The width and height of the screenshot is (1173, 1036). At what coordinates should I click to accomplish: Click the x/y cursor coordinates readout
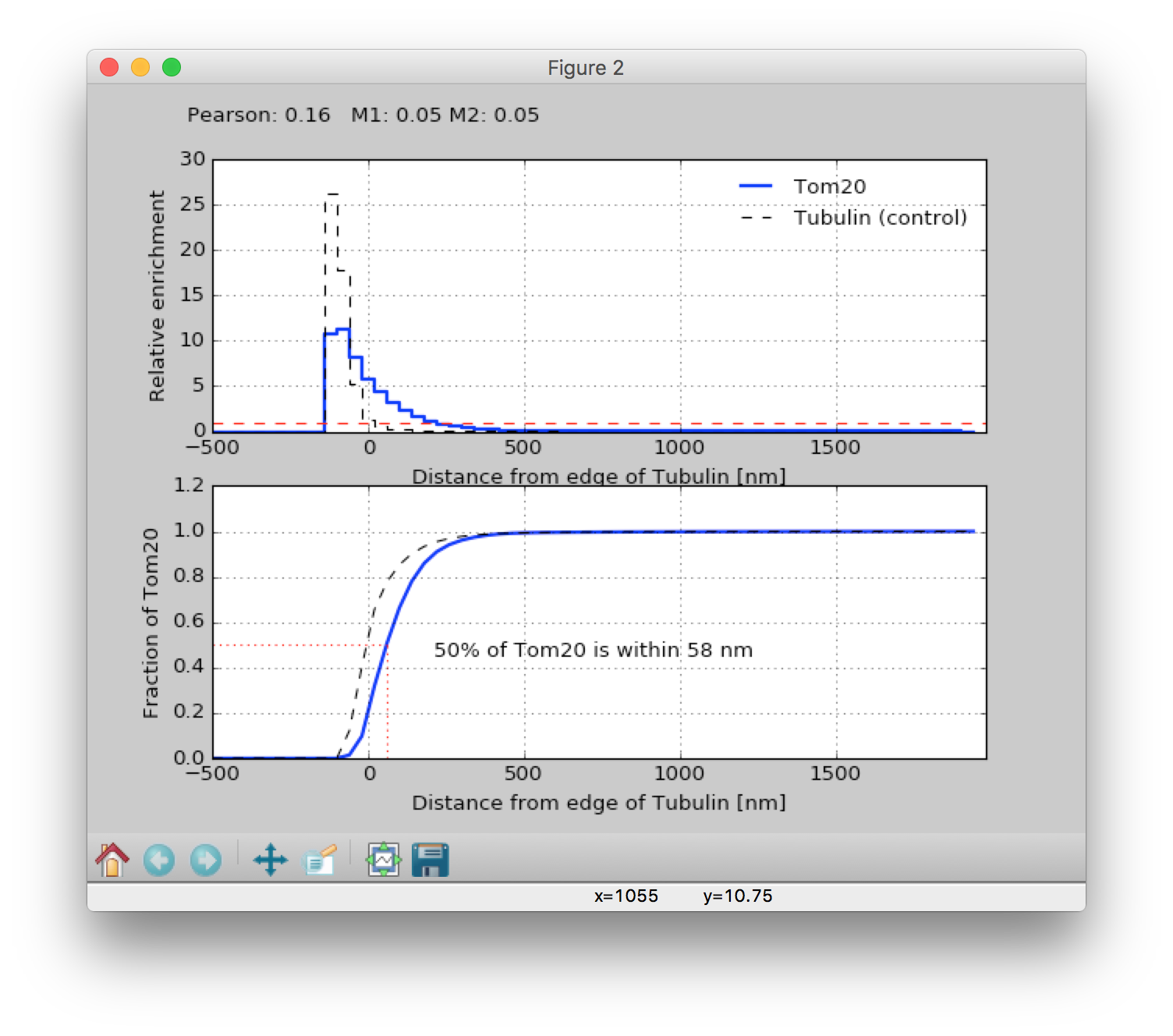pyautogui.click(x=682, y=896)
